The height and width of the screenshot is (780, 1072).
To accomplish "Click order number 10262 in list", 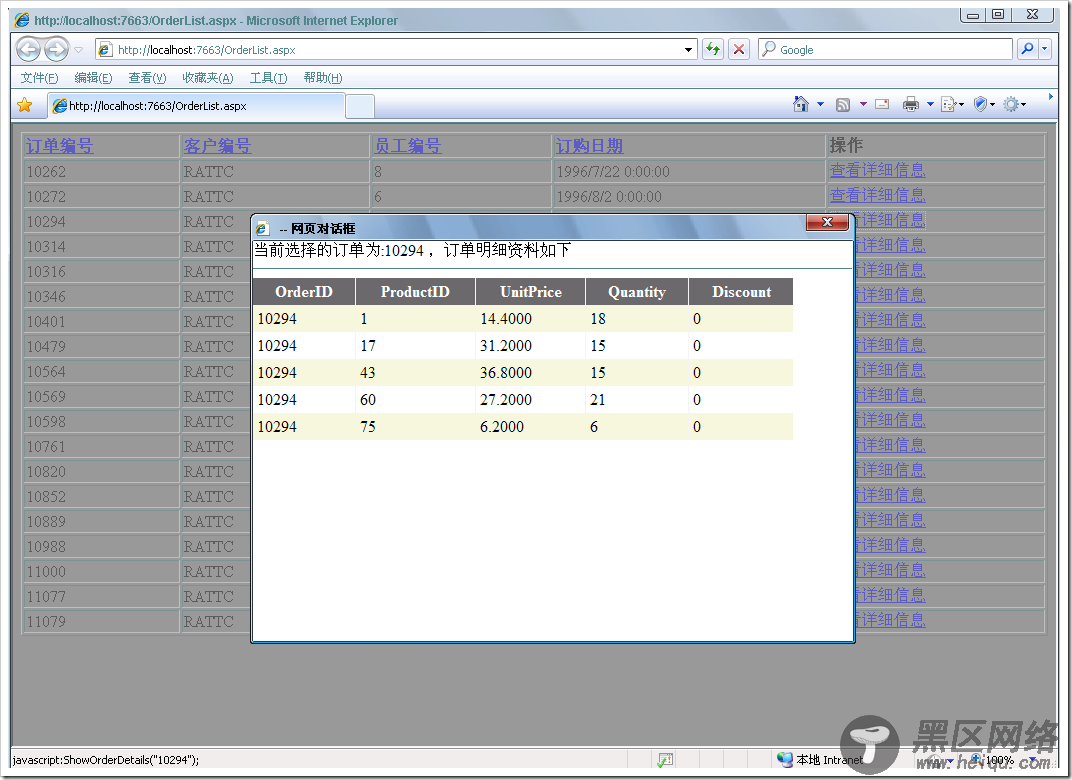I will tap(46, 172).
